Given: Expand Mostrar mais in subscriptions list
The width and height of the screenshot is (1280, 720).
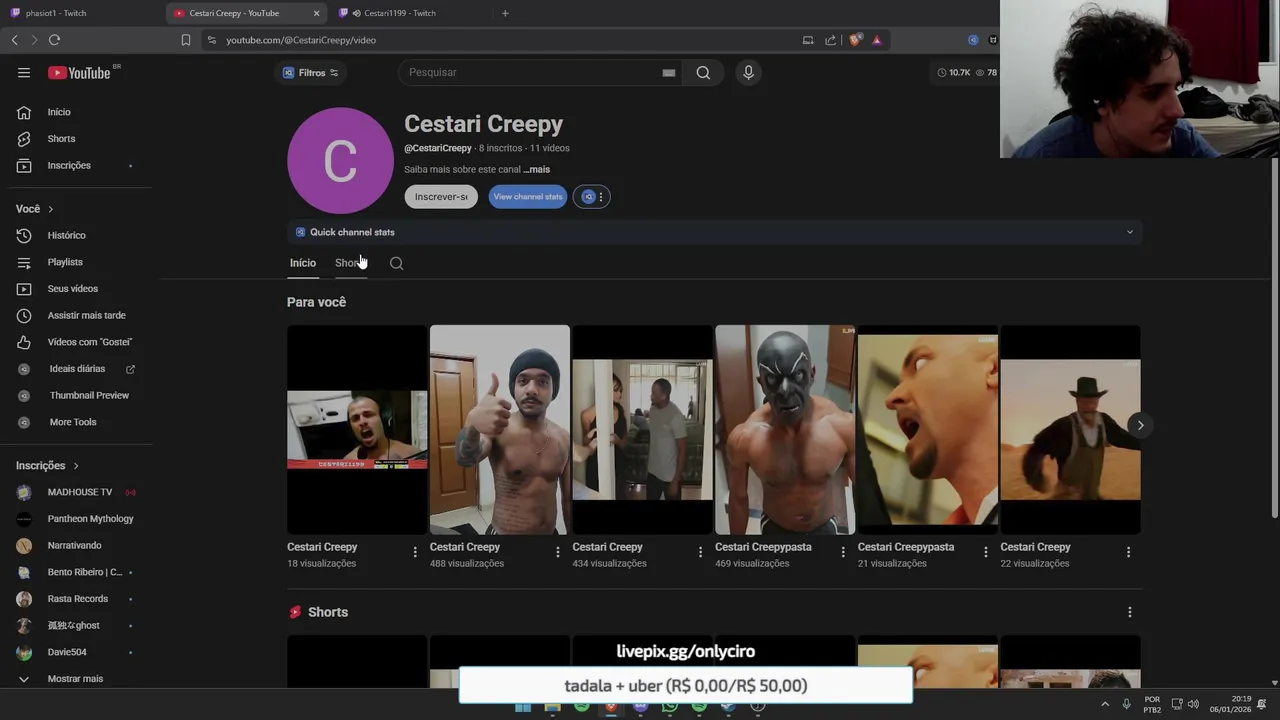Looking at the screenshot, I should 76,679.
